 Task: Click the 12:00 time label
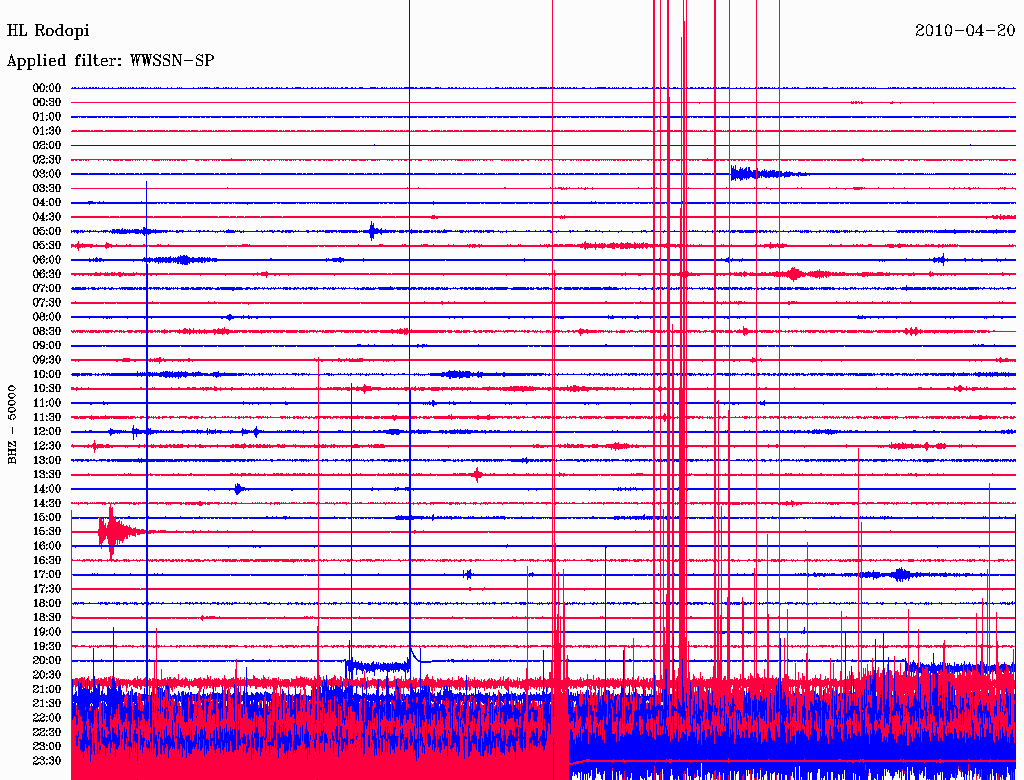(47, 431)
